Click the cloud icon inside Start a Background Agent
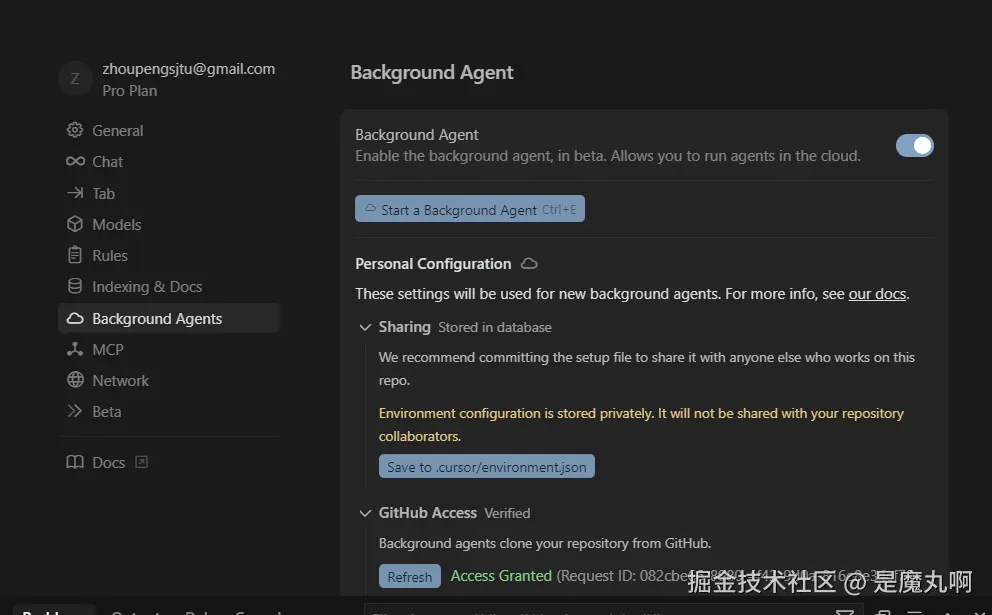The height and width of the screenshot is (615, 992). (x=370, y=208)
